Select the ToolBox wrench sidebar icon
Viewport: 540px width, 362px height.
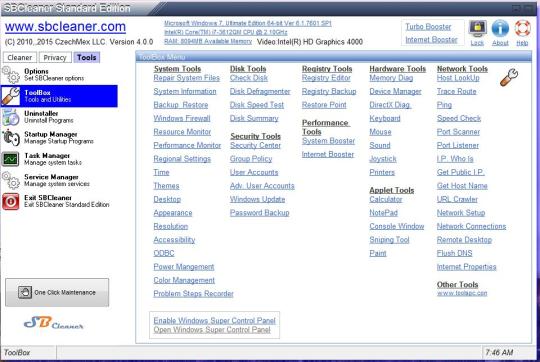(11, 96)
